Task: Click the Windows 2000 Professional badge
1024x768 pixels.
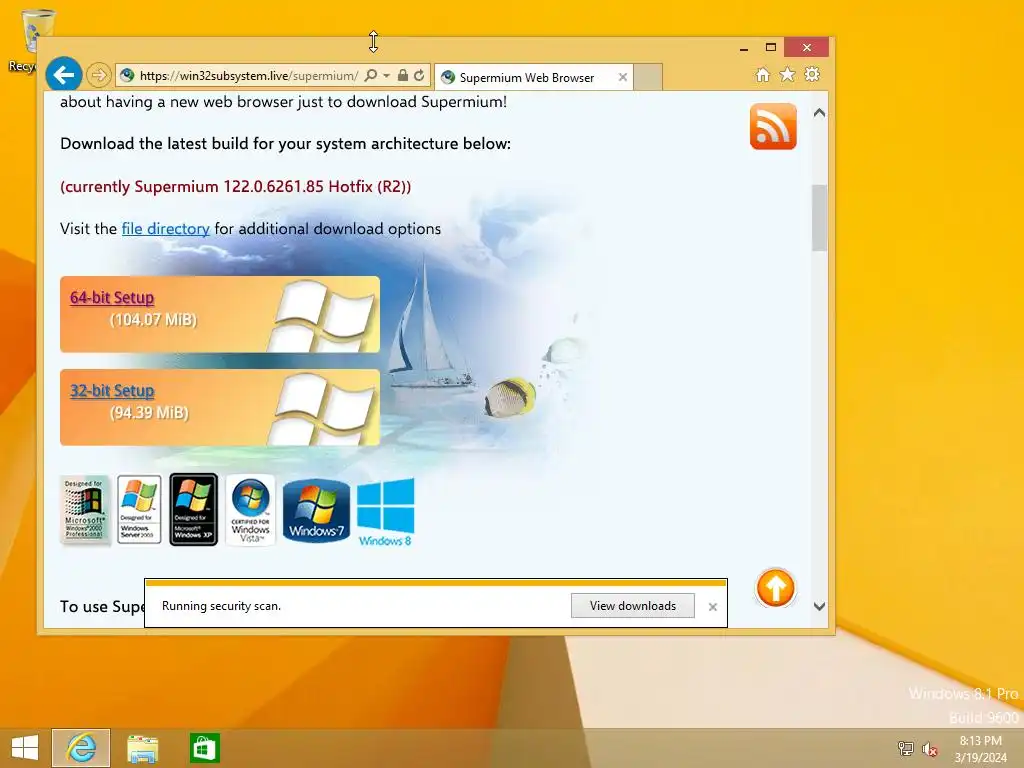Action: point(84,510)
